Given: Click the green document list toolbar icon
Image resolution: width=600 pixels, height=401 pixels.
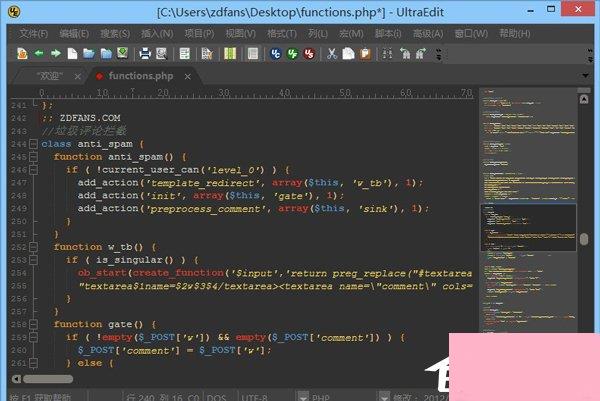Looking at the screenshot, I should 184,54.
